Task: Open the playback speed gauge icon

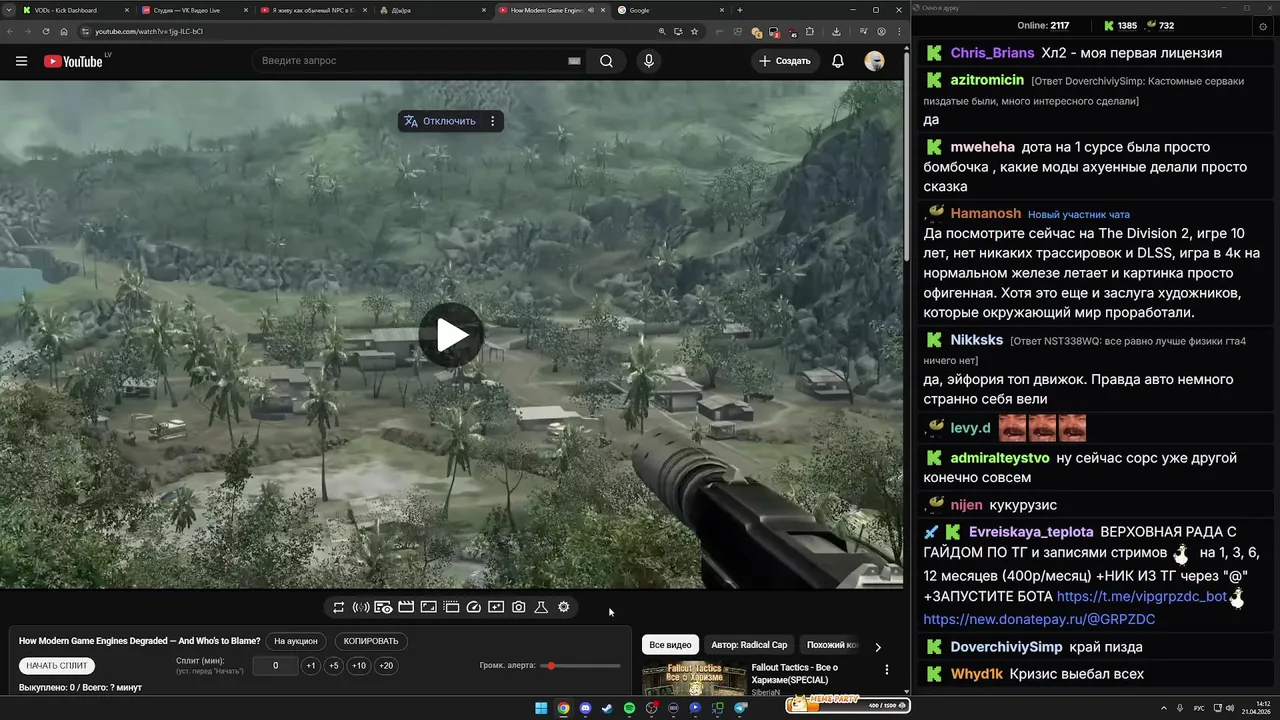Action: [474, 607]
